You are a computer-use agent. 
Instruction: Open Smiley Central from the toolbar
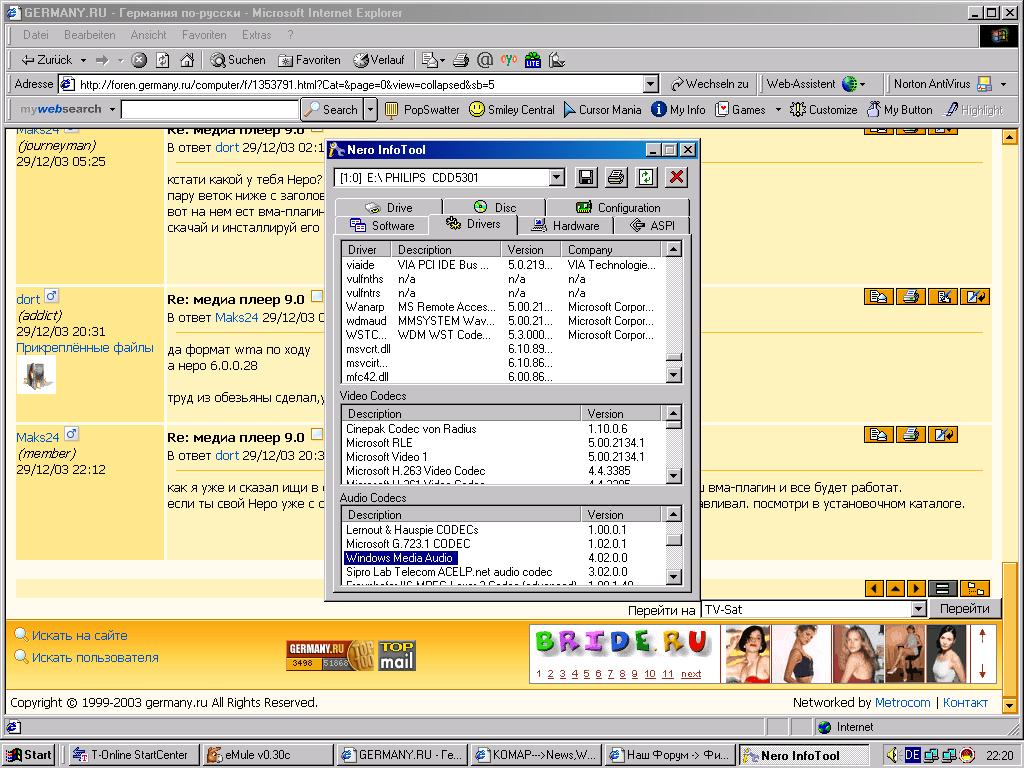512,110
